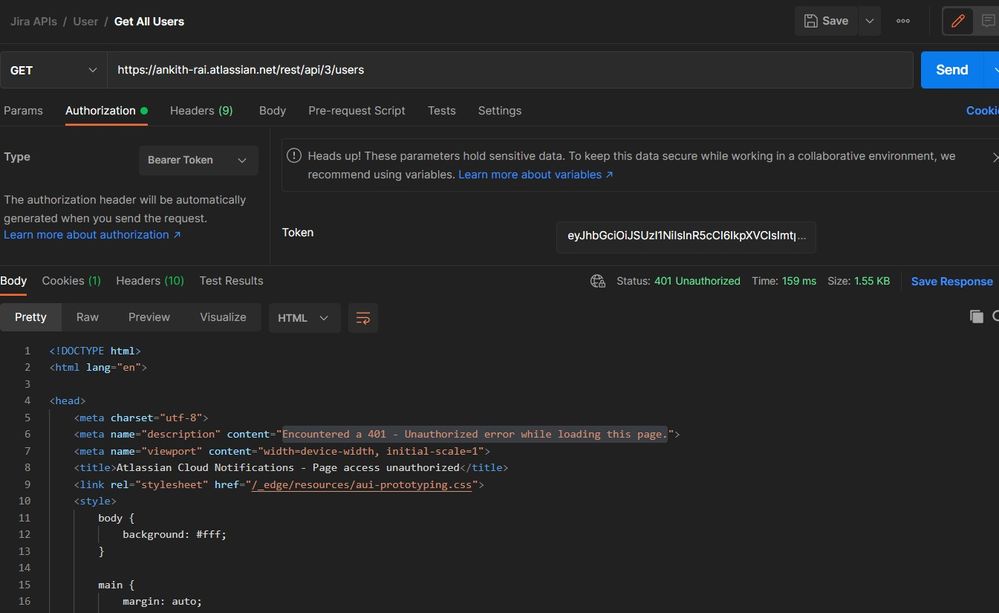Viewport: 999px width, 613px height.
Task: Switch to the request Body tab
Action: tap(272, 111)
